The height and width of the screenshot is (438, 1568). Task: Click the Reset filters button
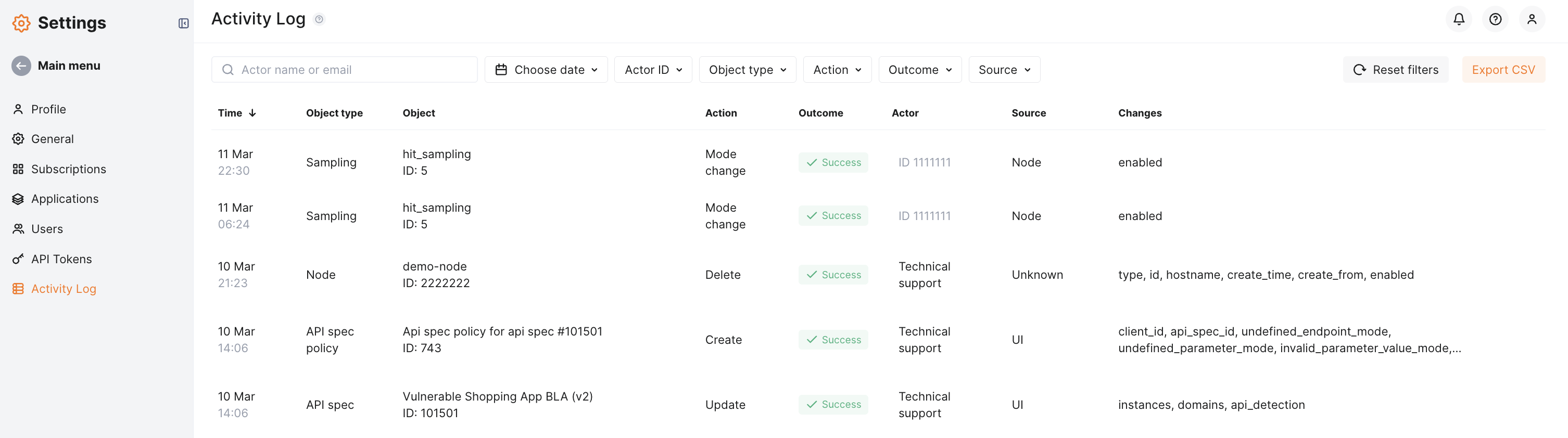[1395, 70]
